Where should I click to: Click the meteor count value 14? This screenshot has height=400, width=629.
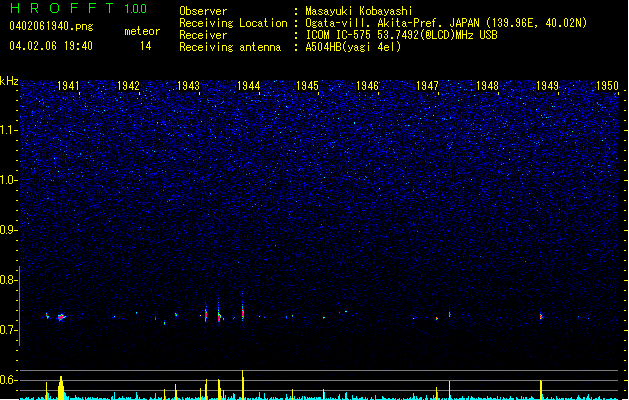click(146, 46)
